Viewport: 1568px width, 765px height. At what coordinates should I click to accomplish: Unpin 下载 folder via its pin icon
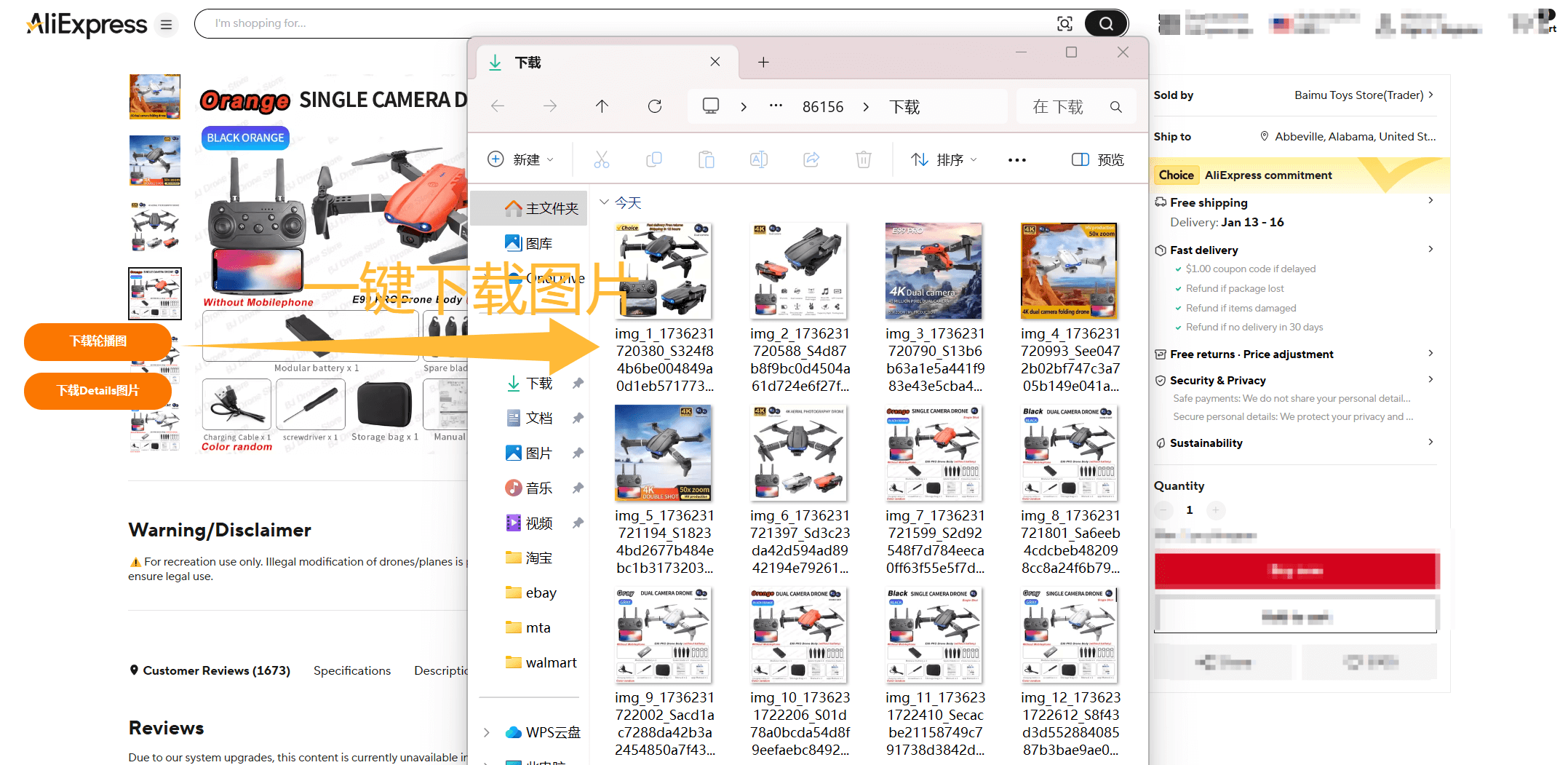pyautogui.click(x=578, y=383)
